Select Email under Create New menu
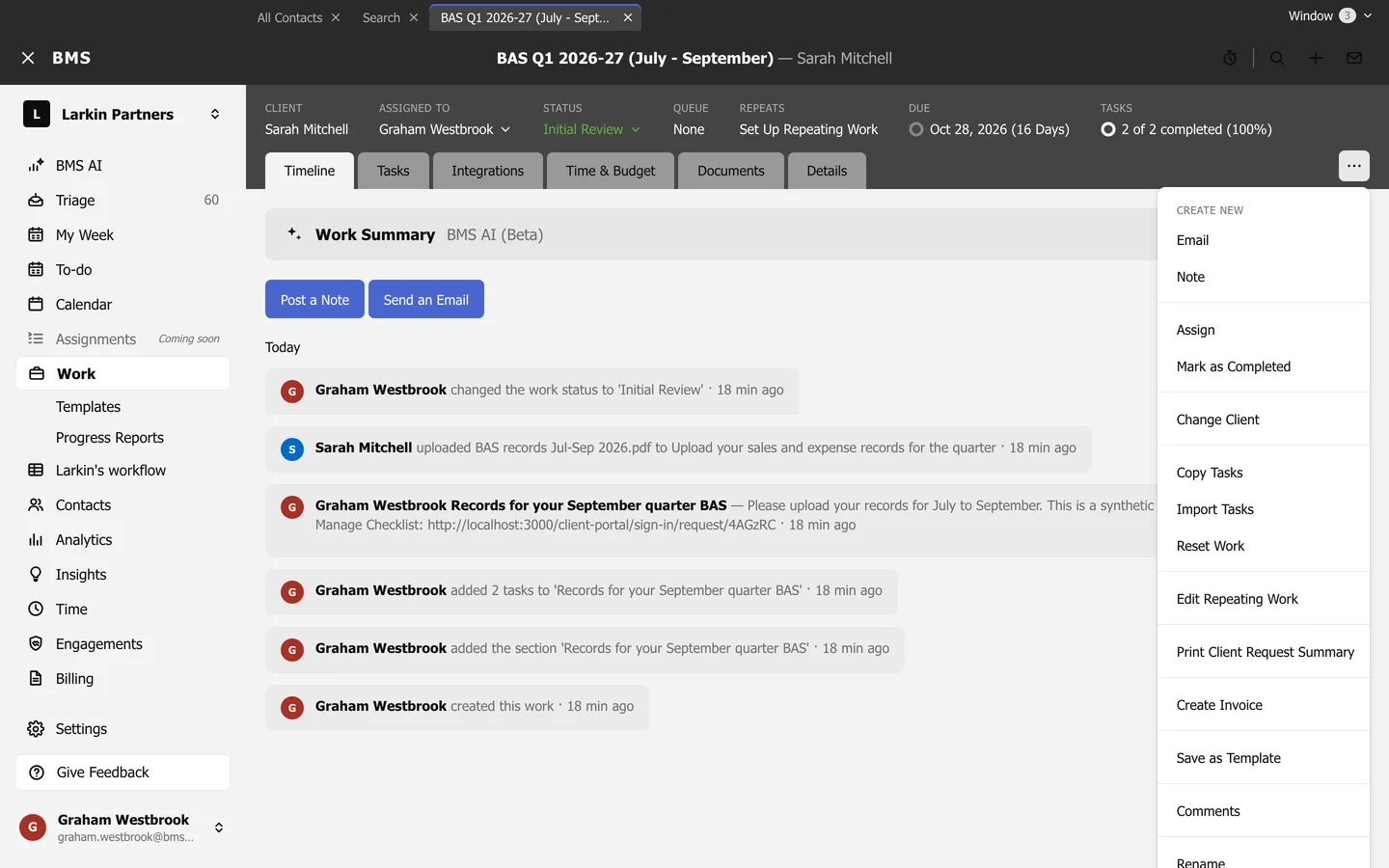 pos(1264,240)
